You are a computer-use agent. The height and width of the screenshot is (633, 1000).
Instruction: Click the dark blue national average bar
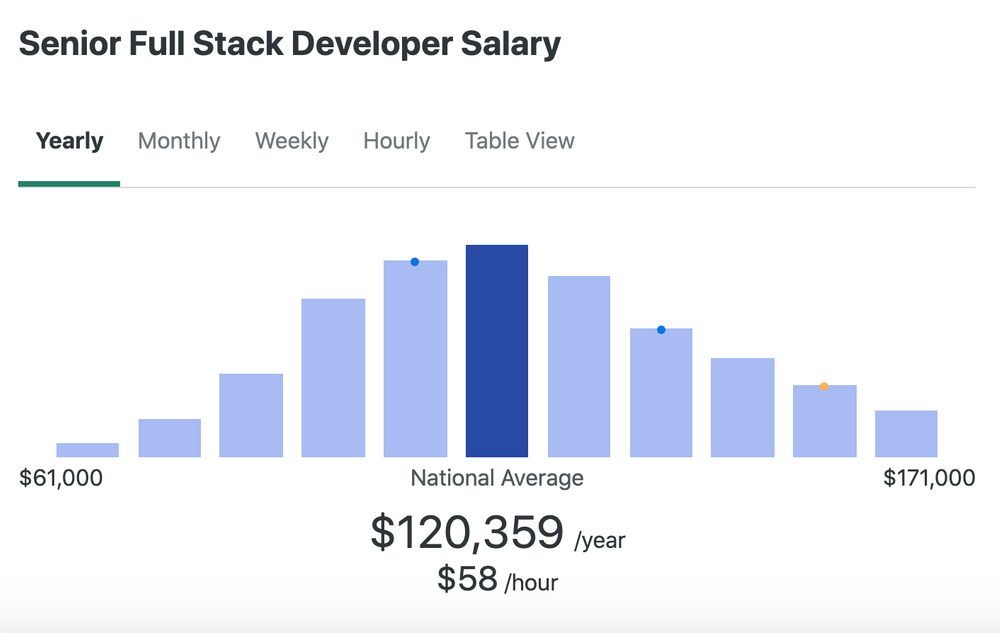point(497,351)
